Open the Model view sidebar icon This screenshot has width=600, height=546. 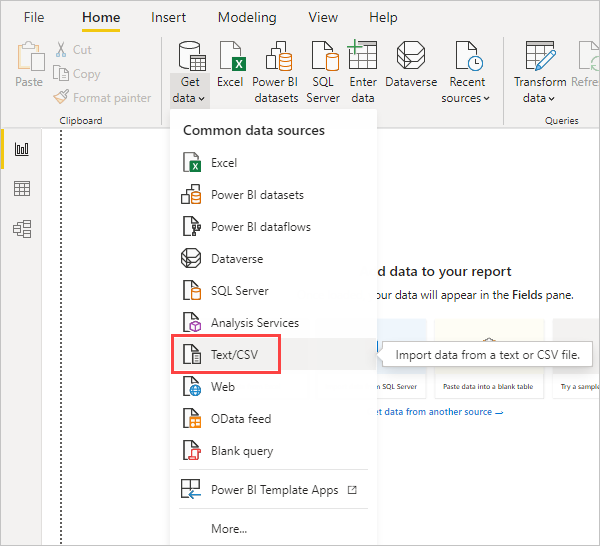point(22,229)
